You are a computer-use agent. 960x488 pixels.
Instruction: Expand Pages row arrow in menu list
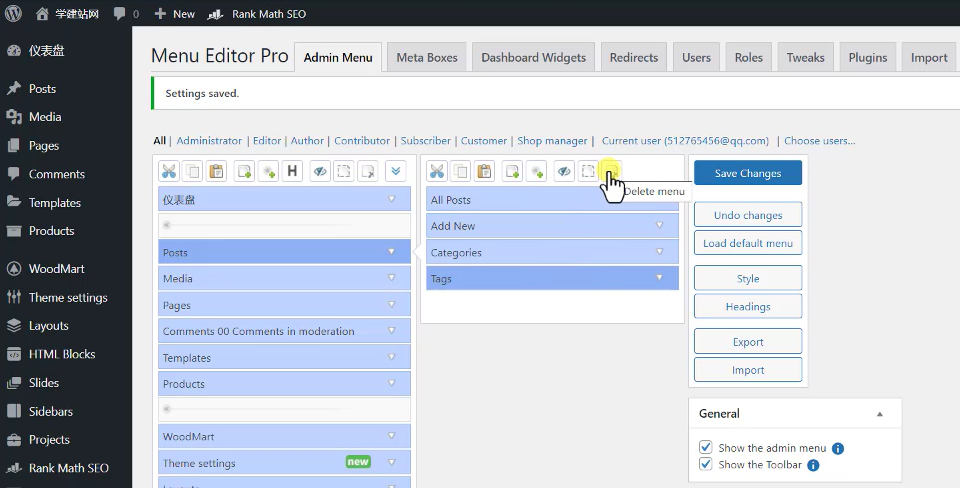392,304
